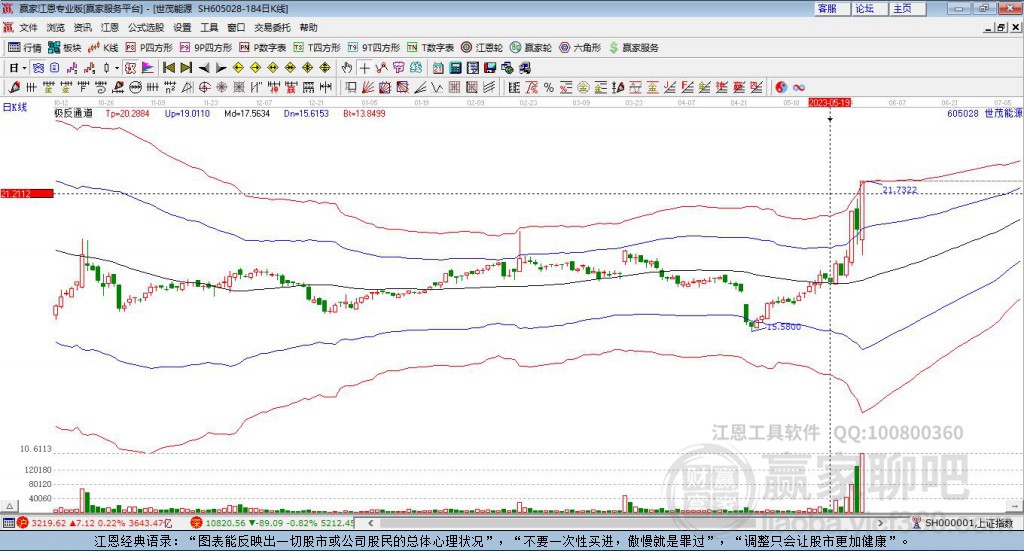Click the SH000001 上证指数 status entry

[968, 523]
